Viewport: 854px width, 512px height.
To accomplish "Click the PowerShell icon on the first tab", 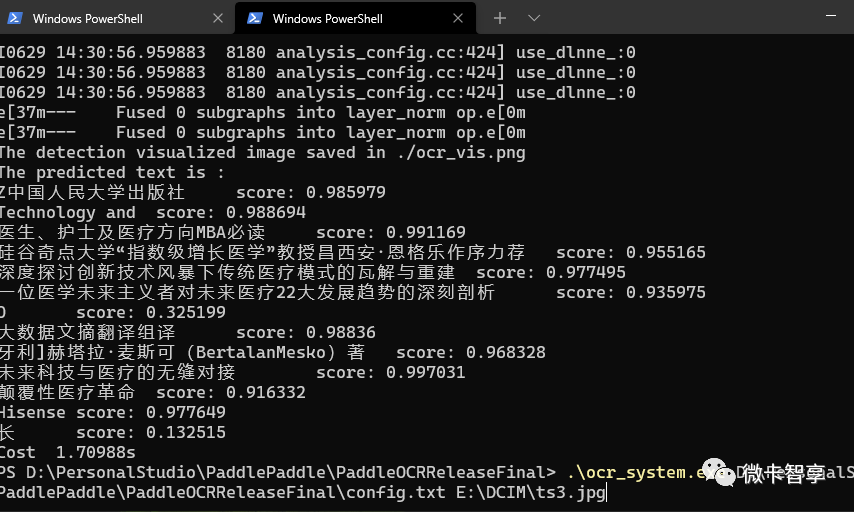I will click(15, 18).
